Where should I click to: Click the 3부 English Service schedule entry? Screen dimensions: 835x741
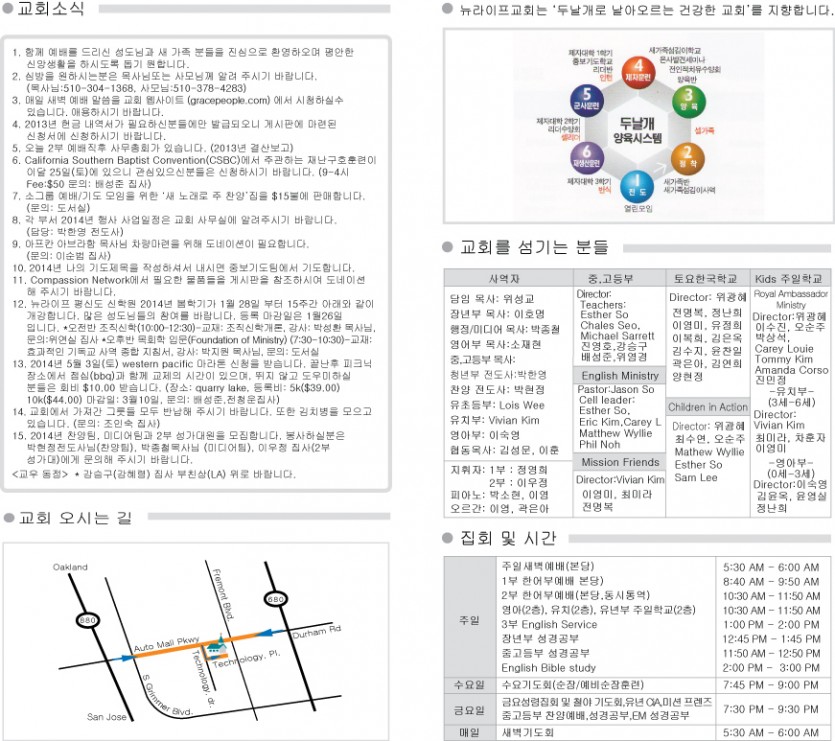549,624
